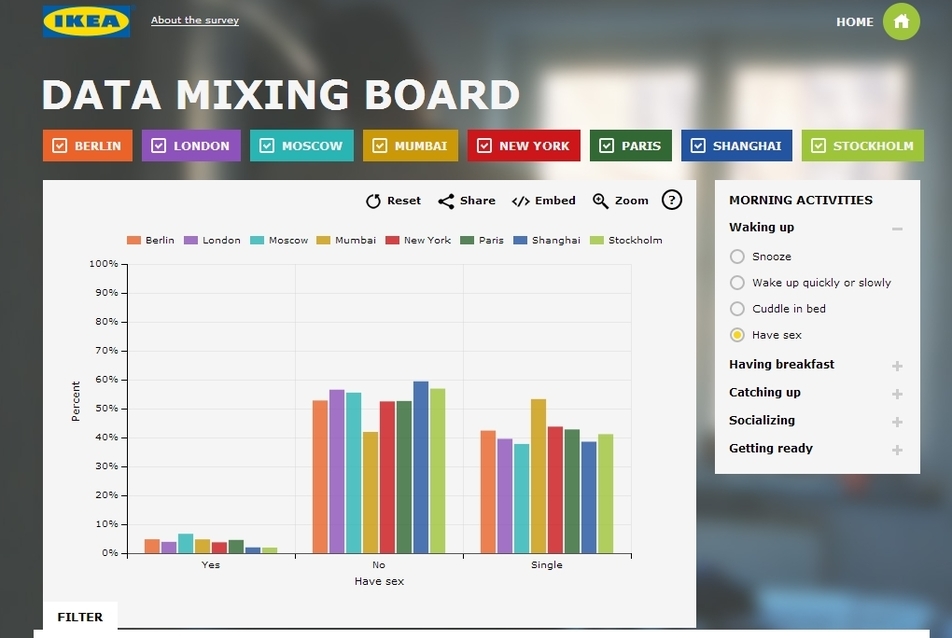Image resolution: width=952 pixels, height=638 pixels.
Task: Click the 'No' axis category label
Action: click(x=379, y=565)
